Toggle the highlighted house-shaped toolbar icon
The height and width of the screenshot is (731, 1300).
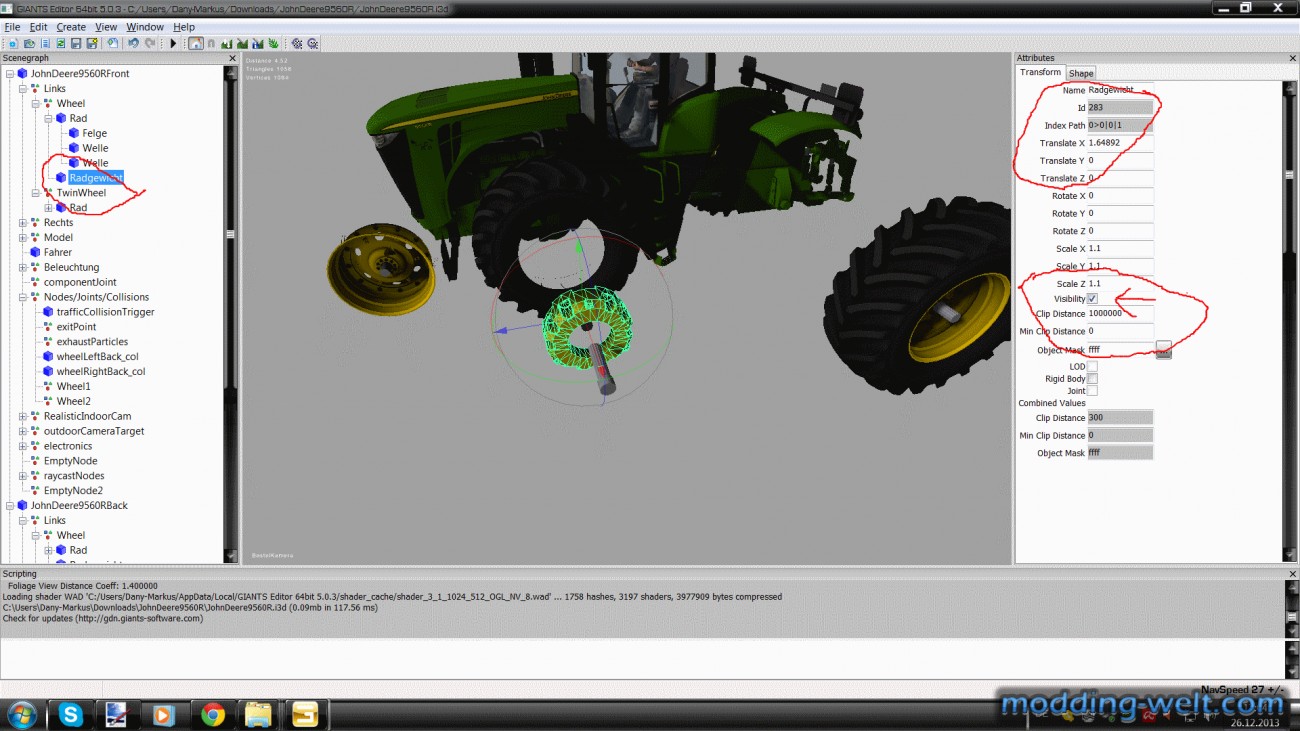(195, 43)
